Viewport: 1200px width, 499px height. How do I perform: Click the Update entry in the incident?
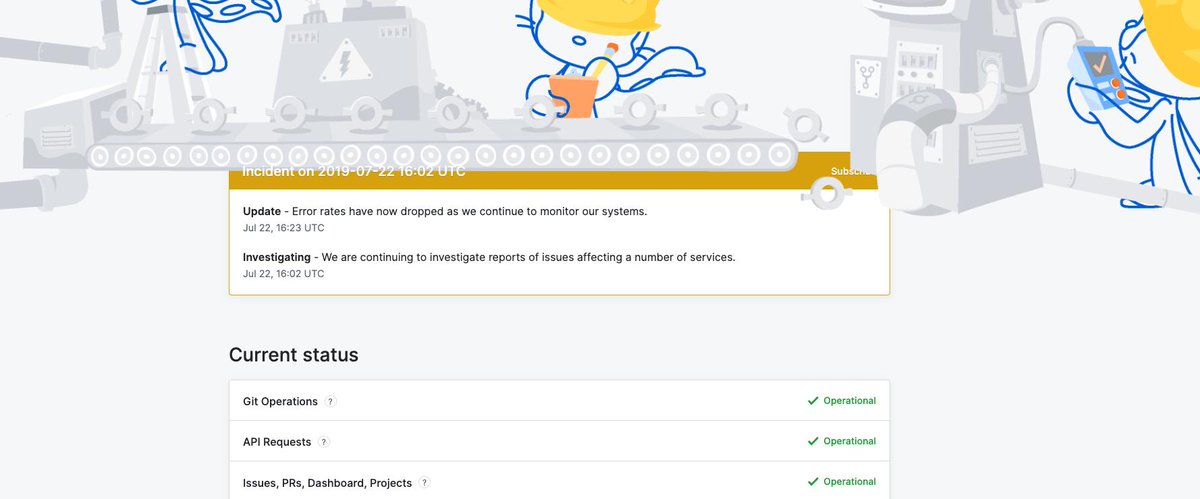click(x=445, y=212)
